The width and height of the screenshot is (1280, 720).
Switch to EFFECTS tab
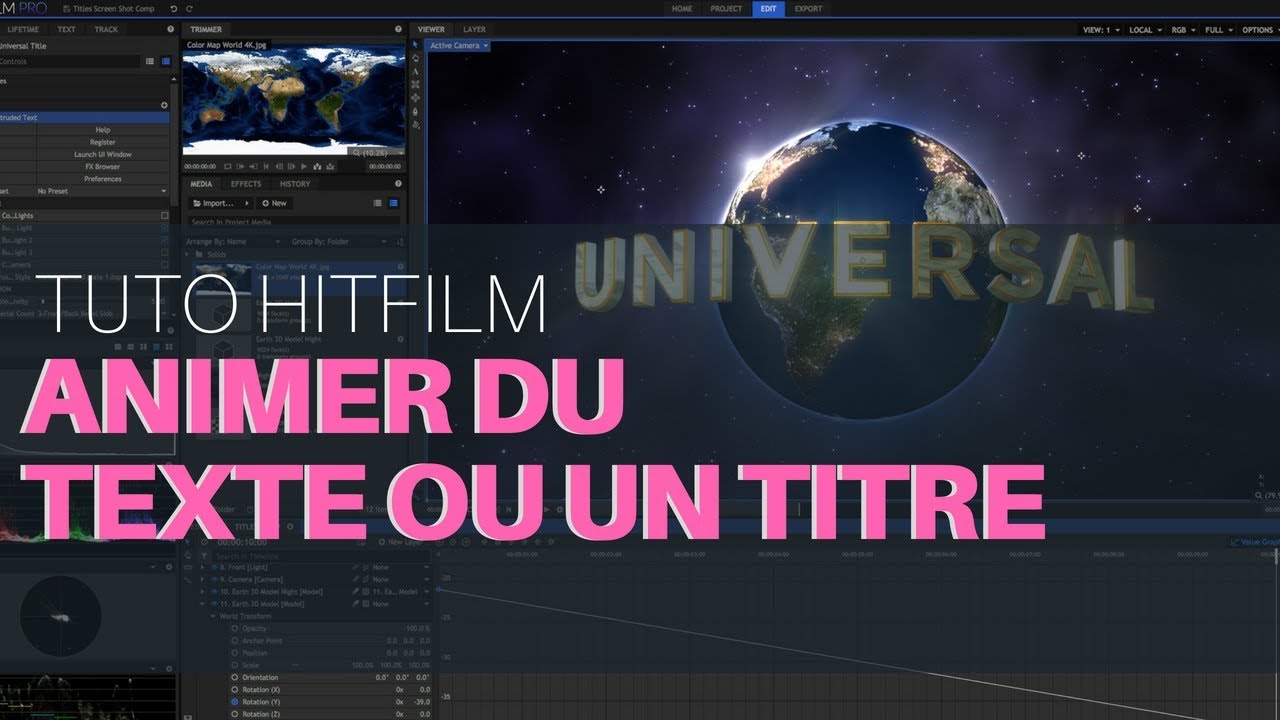[246, 184]
